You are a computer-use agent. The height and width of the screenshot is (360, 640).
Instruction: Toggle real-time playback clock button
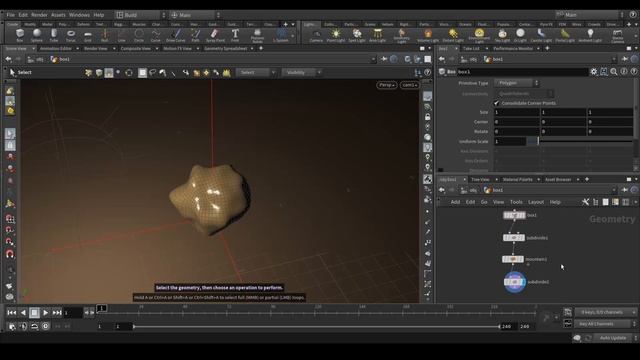click(46, 326)
